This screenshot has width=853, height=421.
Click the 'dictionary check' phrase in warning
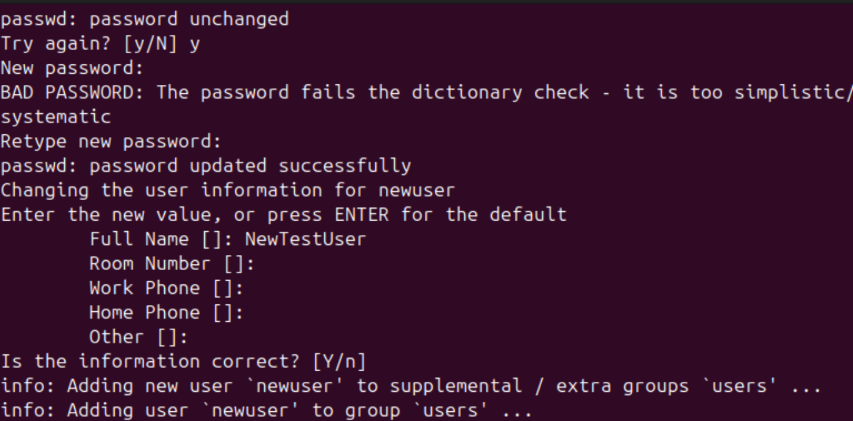499,92
